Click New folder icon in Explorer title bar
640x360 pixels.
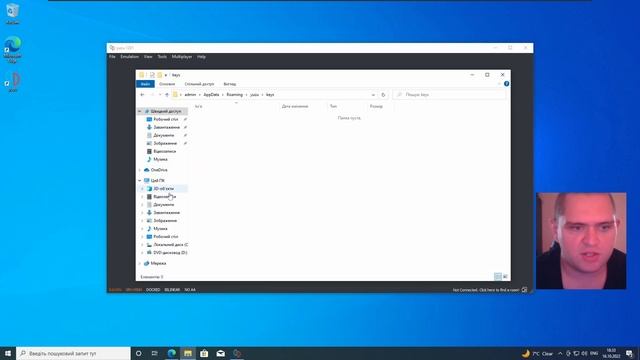pos(160,75)
